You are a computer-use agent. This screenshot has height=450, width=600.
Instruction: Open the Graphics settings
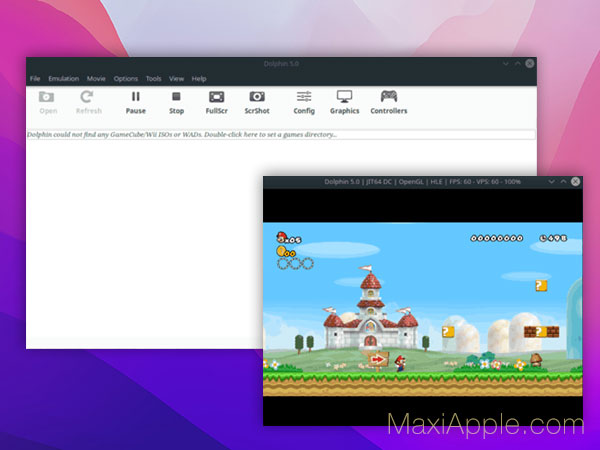[x=344, y=102]
